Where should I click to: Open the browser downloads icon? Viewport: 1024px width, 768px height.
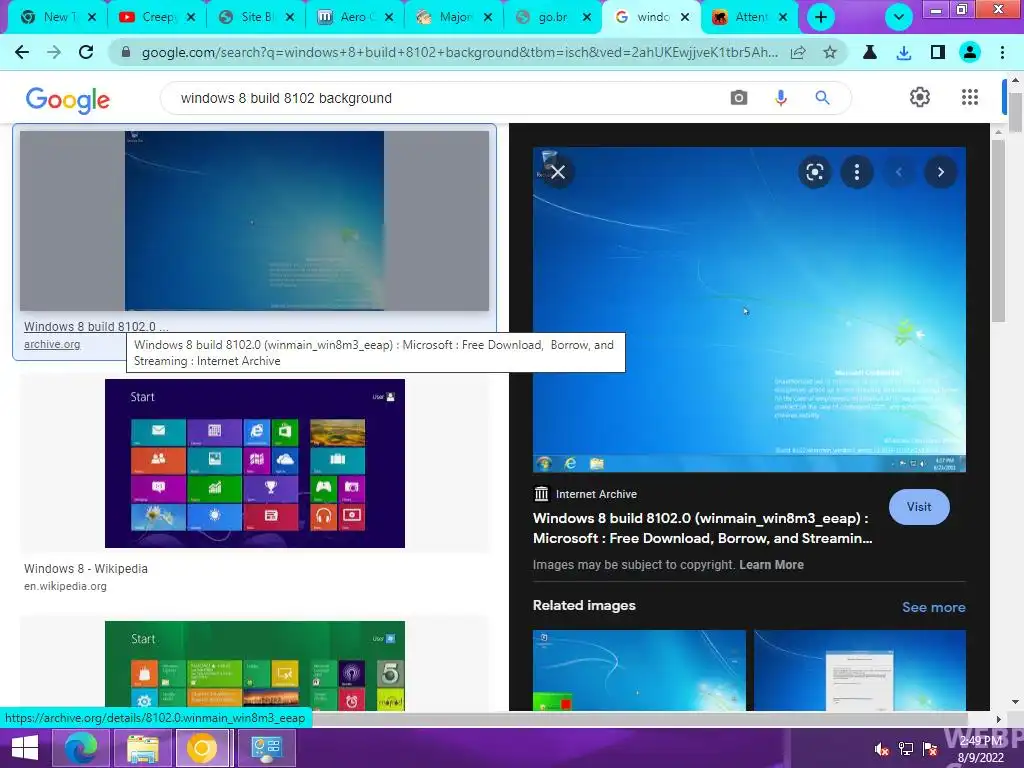904,52
